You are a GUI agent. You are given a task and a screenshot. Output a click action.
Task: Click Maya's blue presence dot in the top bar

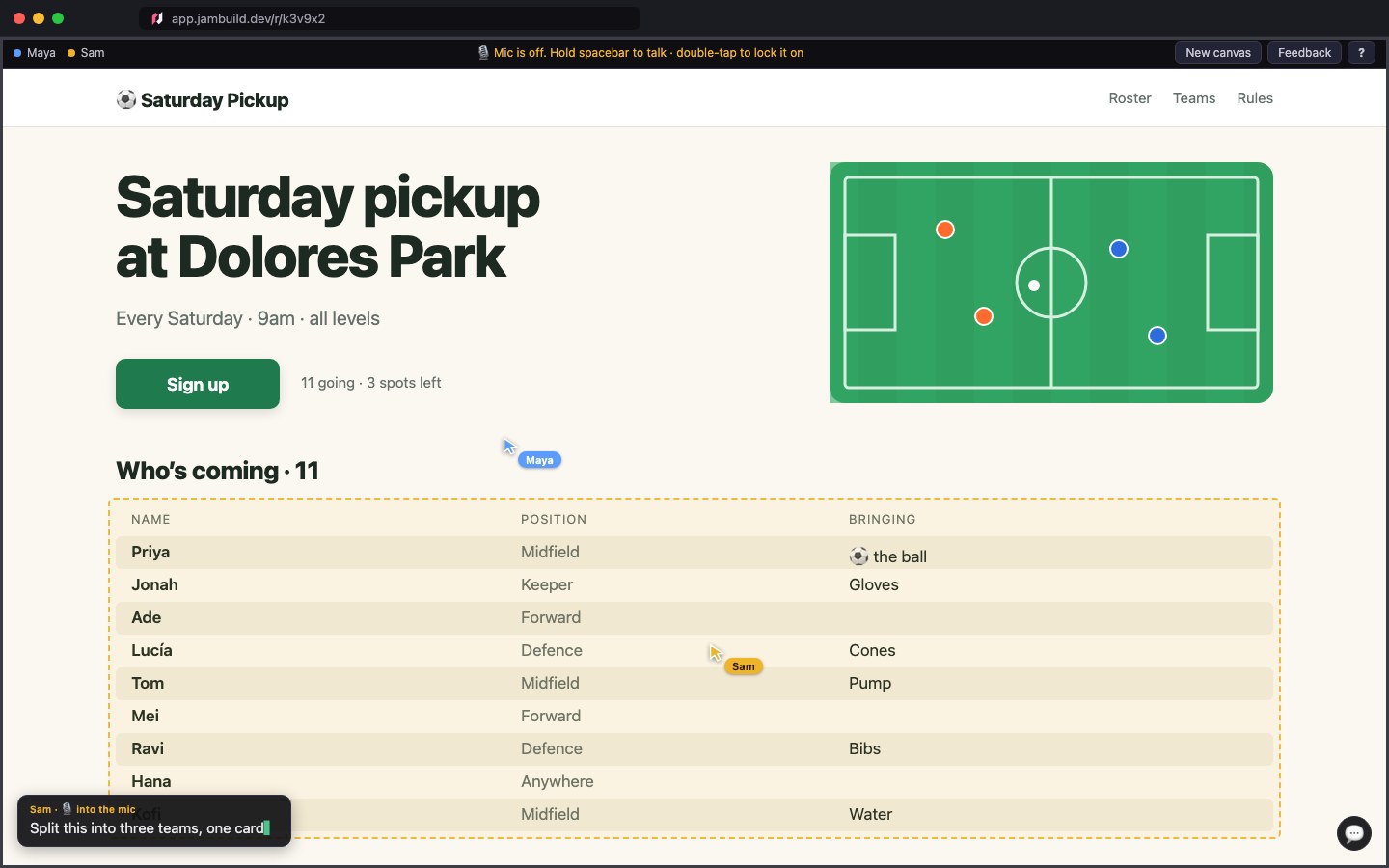point(17,53)
